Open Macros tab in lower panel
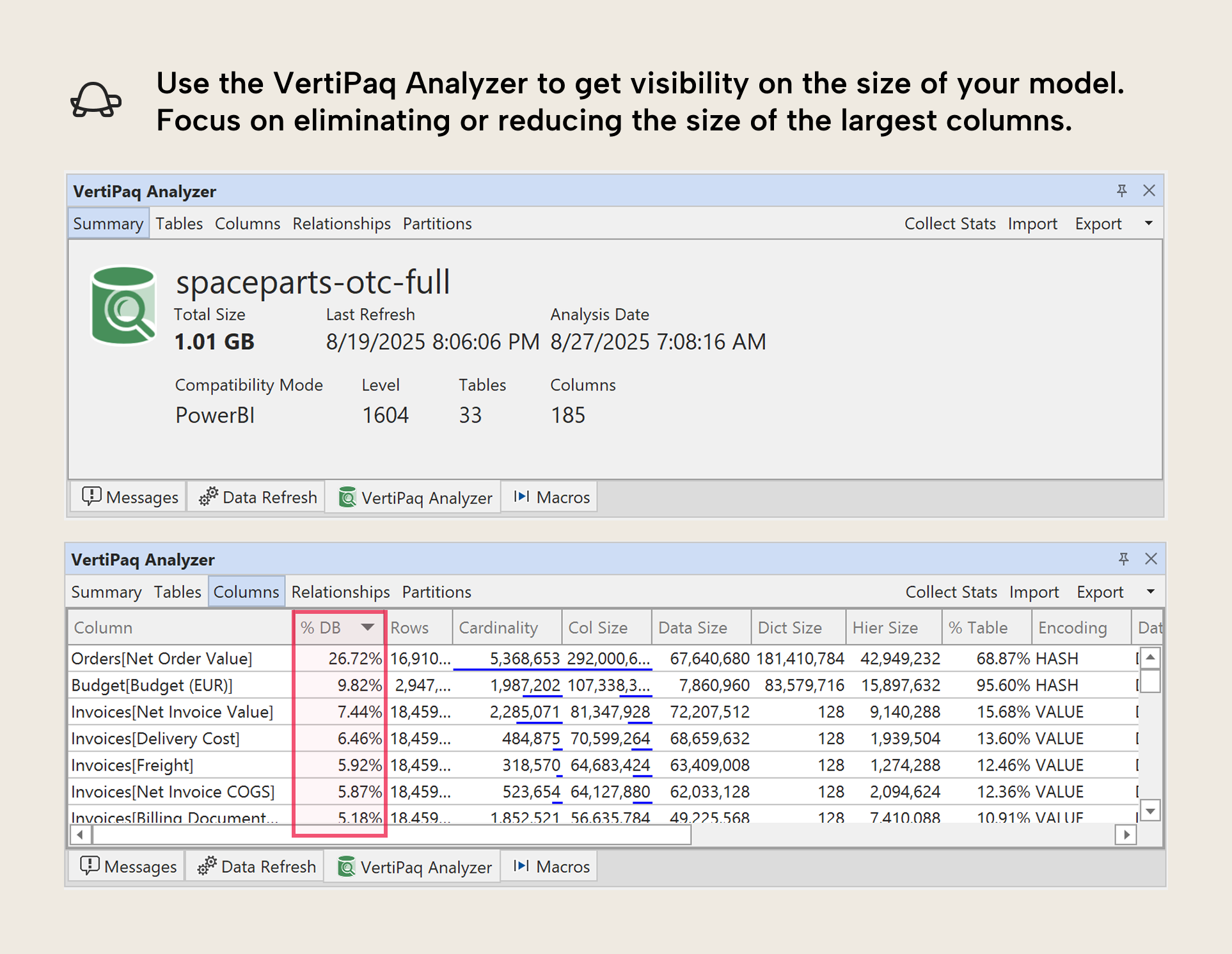 coord(550,866)
